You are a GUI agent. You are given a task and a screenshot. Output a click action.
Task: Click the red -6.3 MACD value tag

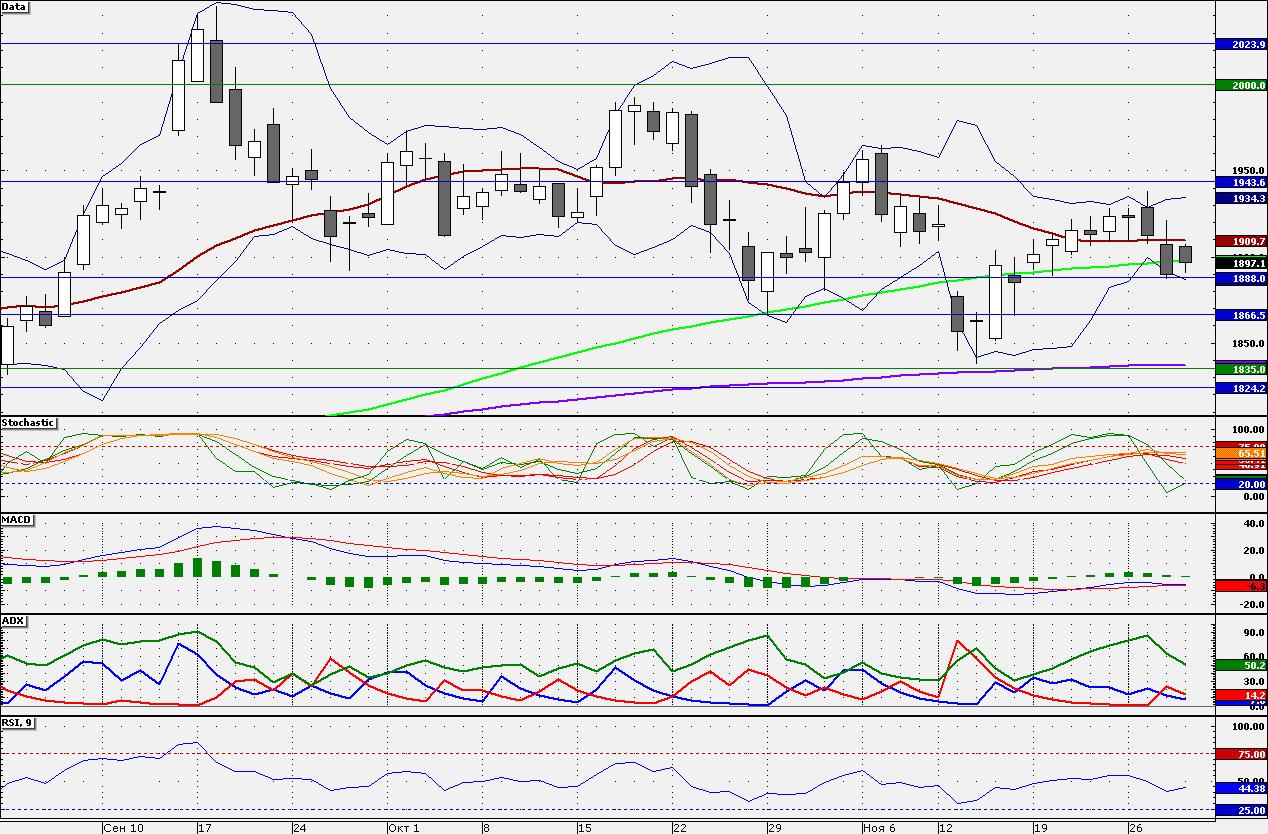click(x=1241, y=586)
